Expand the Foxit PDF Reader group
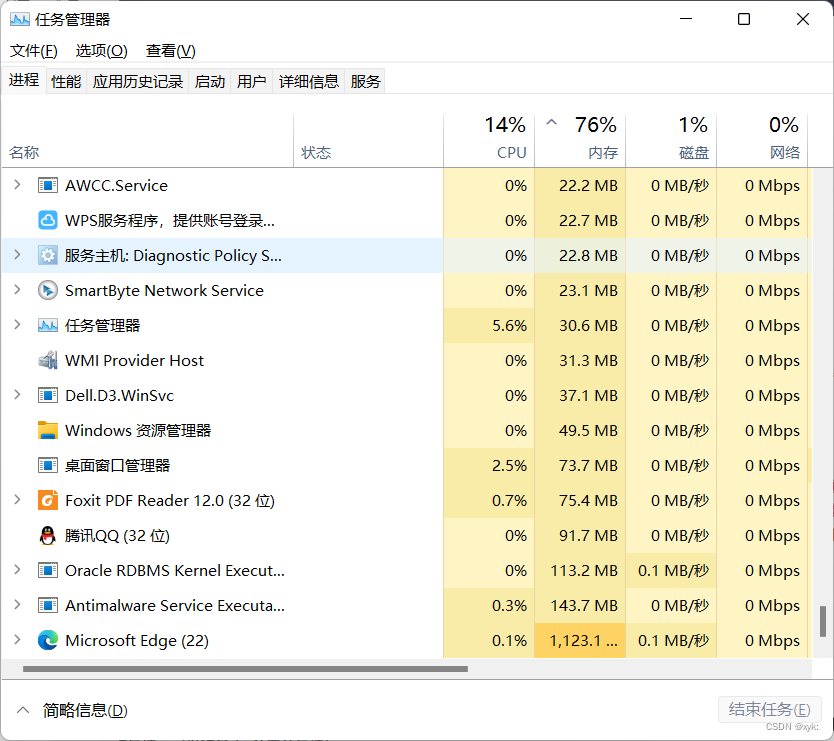Screen dimensions: 834x741 tap(17, 500)
